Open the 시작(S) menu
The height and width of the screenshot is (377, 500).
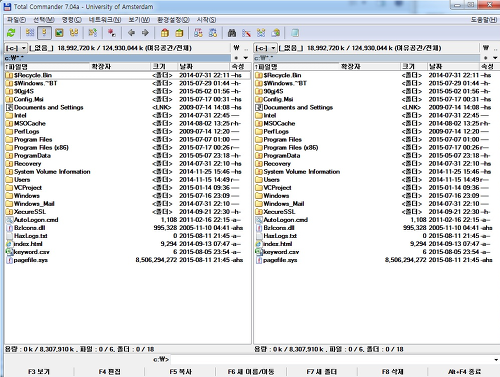point(206,20)
